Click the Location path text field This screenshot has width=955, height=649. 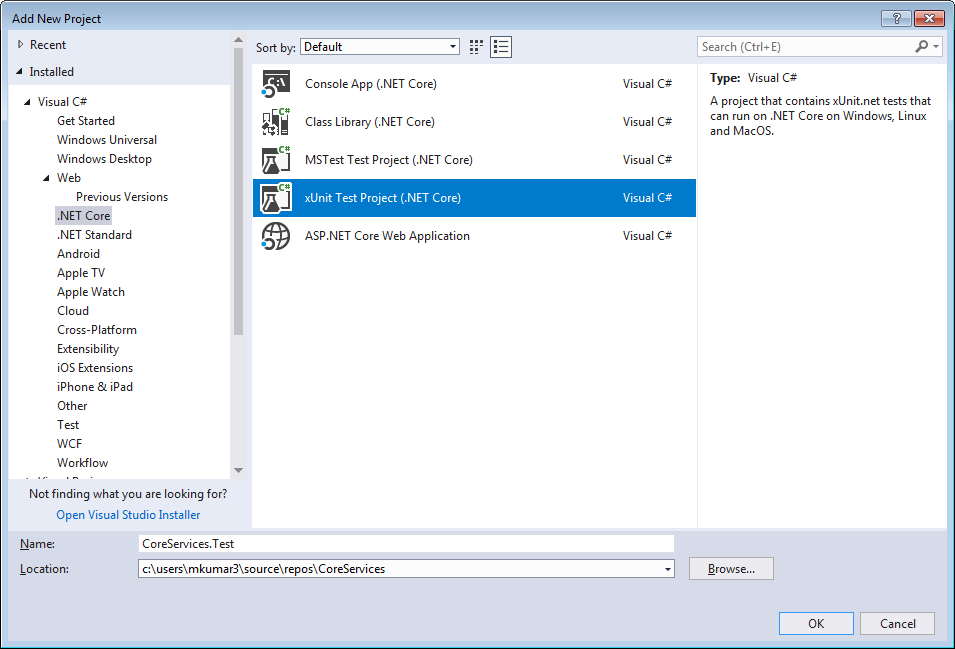[x=400, y=569]
